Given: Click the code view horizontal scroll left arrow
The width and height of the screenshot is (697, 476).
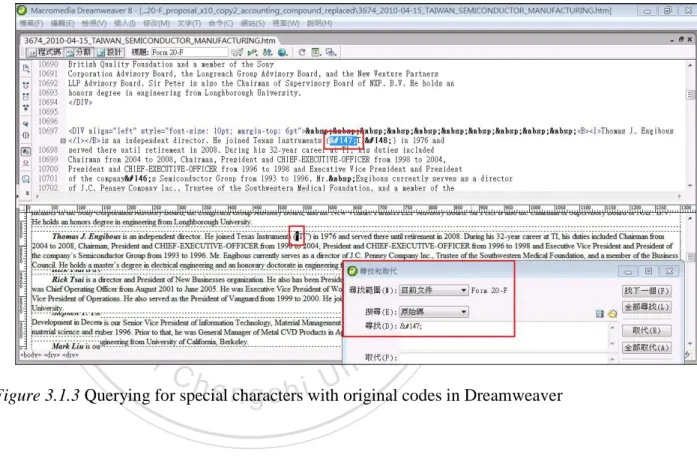Looking at the screenshot, I should (38, 196).
